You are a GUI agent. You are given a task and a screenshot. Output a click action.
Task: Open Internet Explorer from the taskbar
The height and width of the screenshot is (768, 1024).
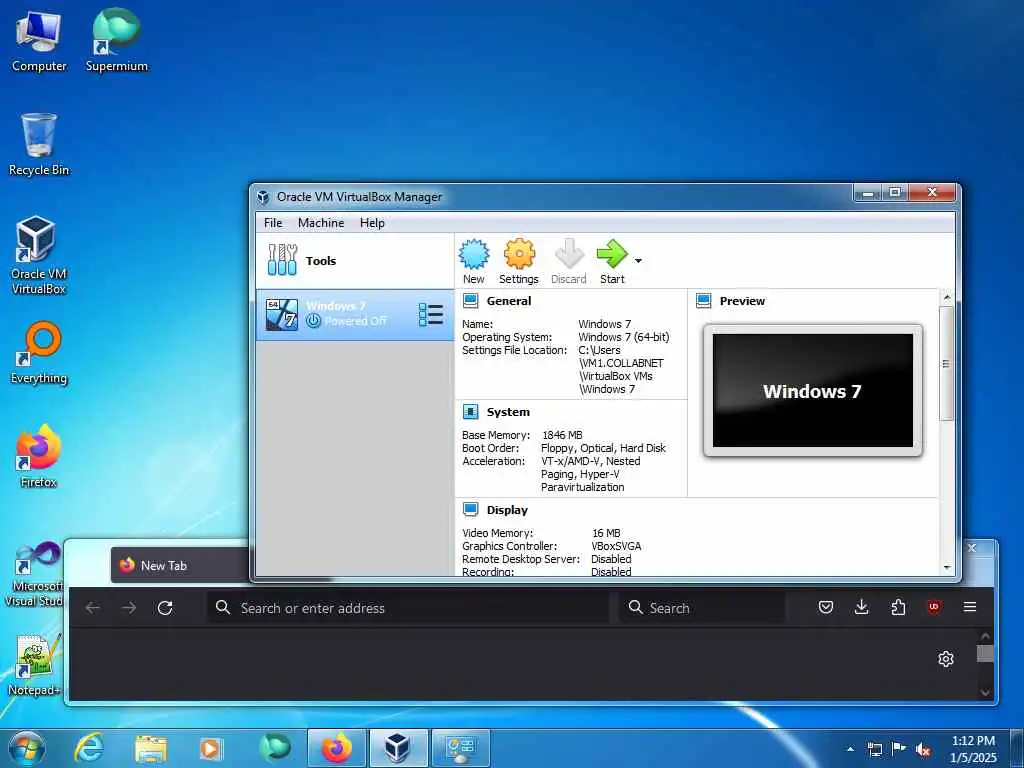[89, 748]
